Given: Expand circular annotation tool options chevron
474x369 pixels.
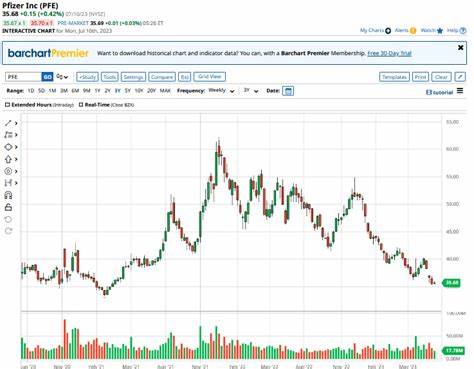Looking at the screenshot, I should click(x=16, y=171).
